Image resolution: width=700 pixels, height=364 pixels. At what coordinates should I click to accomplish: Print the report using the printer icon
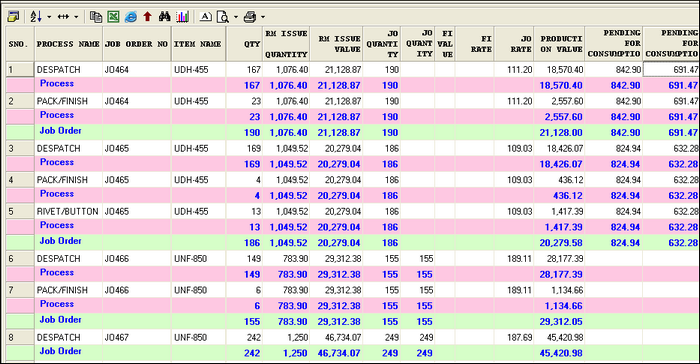[250, 17]
